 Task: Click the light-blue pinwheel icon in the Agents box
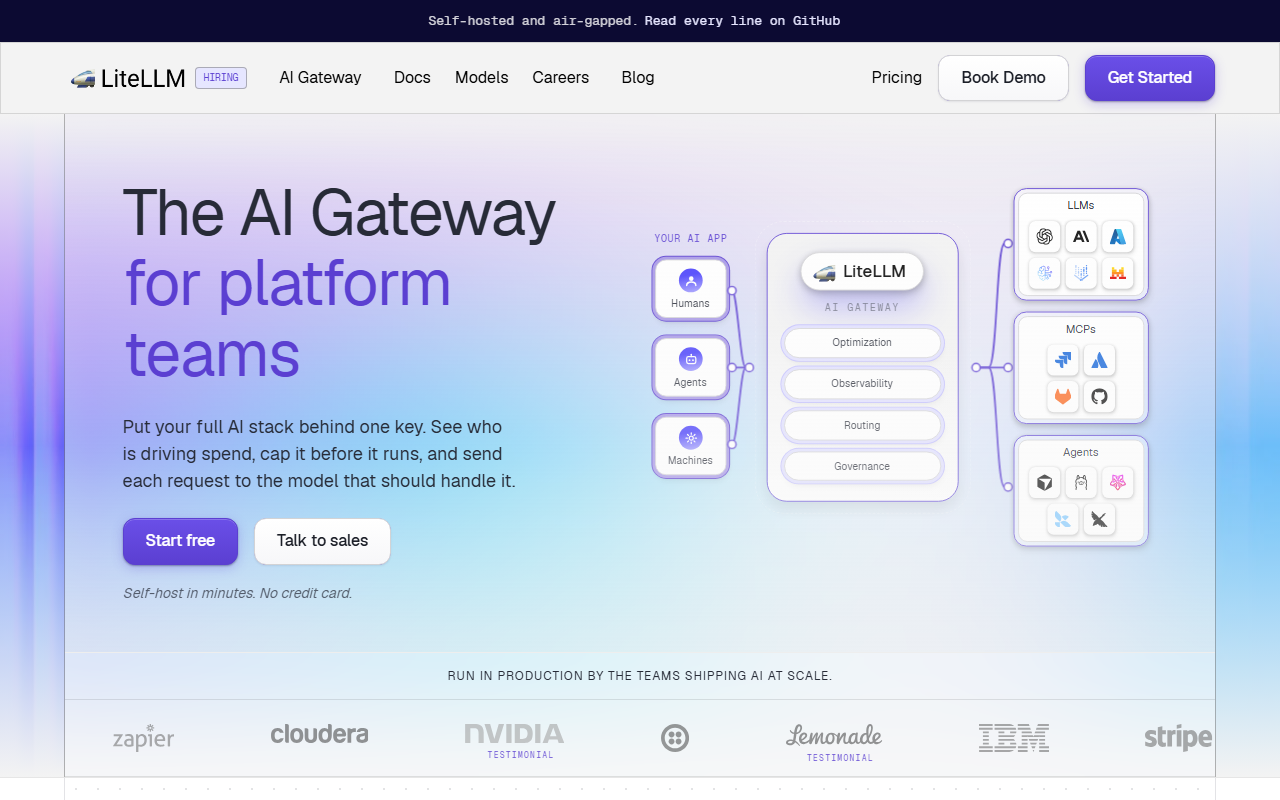[x=1063, y=520]
